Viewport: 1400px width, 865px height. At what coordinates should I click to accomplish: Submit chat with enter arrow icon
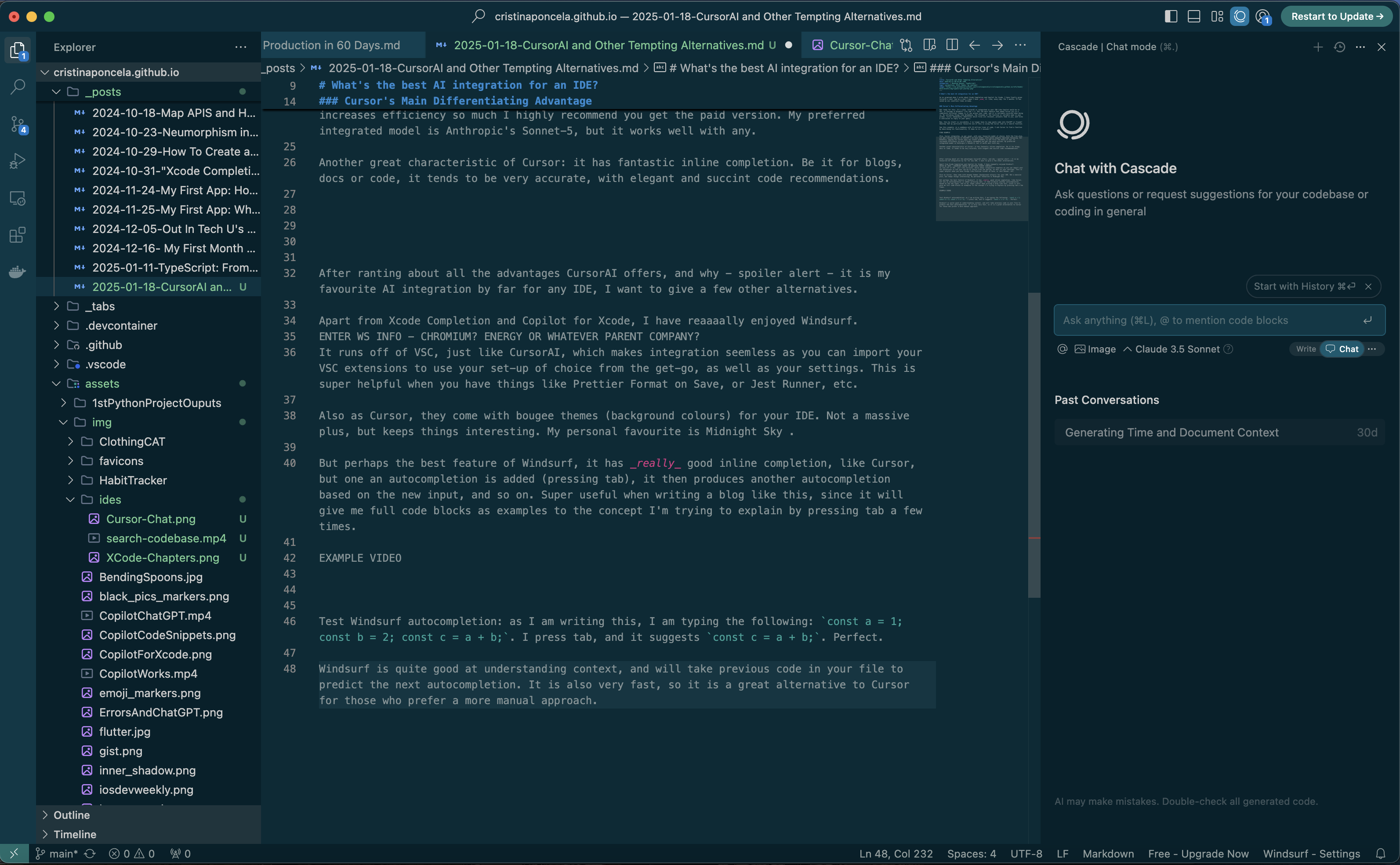tap(1367, 320)
